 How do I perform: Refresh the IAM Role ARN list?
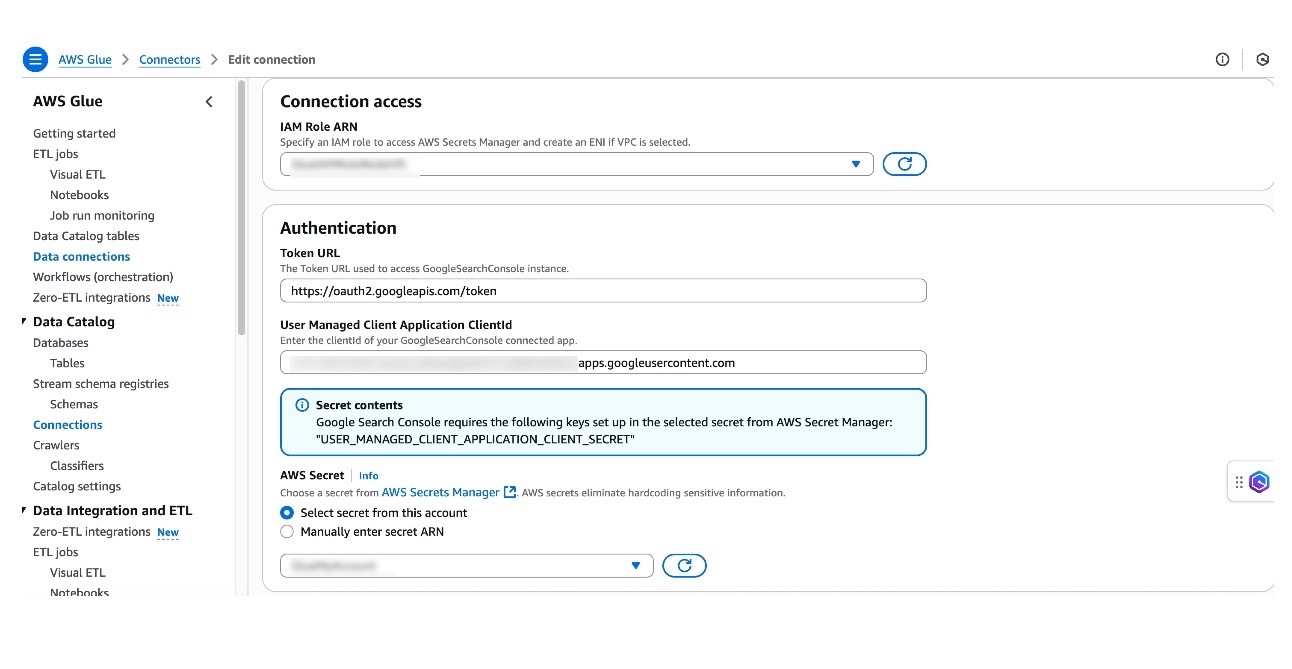click(904, 164)
